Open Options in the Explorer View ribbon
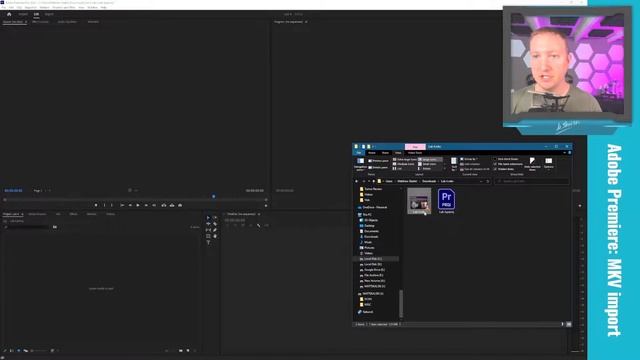The width and height of the screenshot is (640, 360). pos(549,163)
